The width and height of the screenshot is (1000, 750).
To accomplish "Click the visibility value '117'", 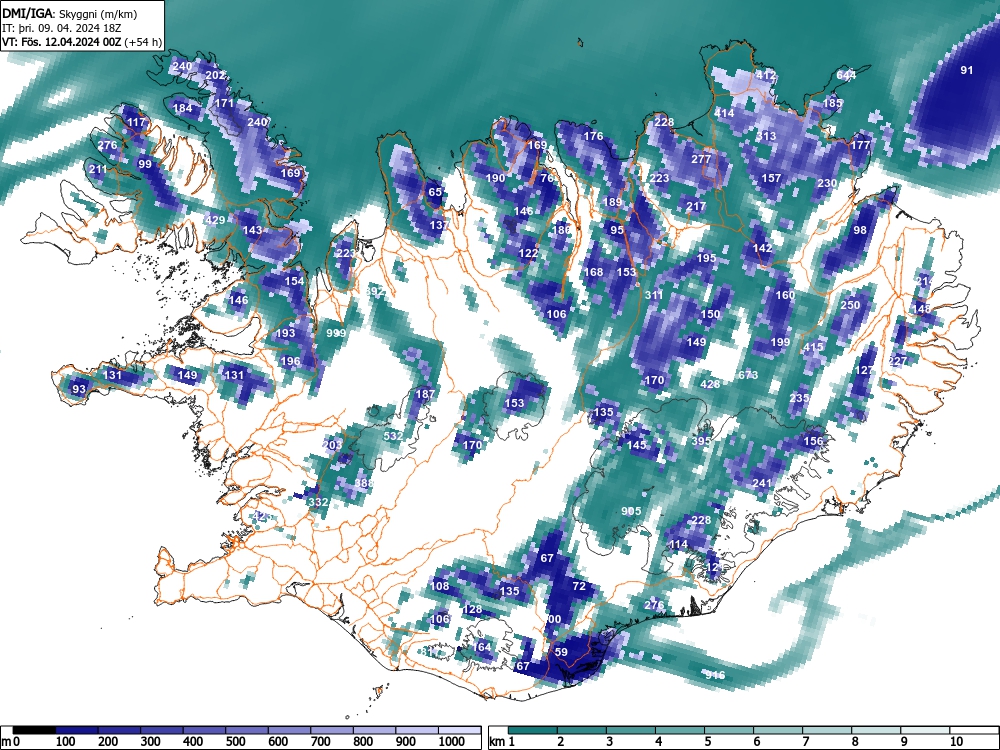I will [136, 122].
